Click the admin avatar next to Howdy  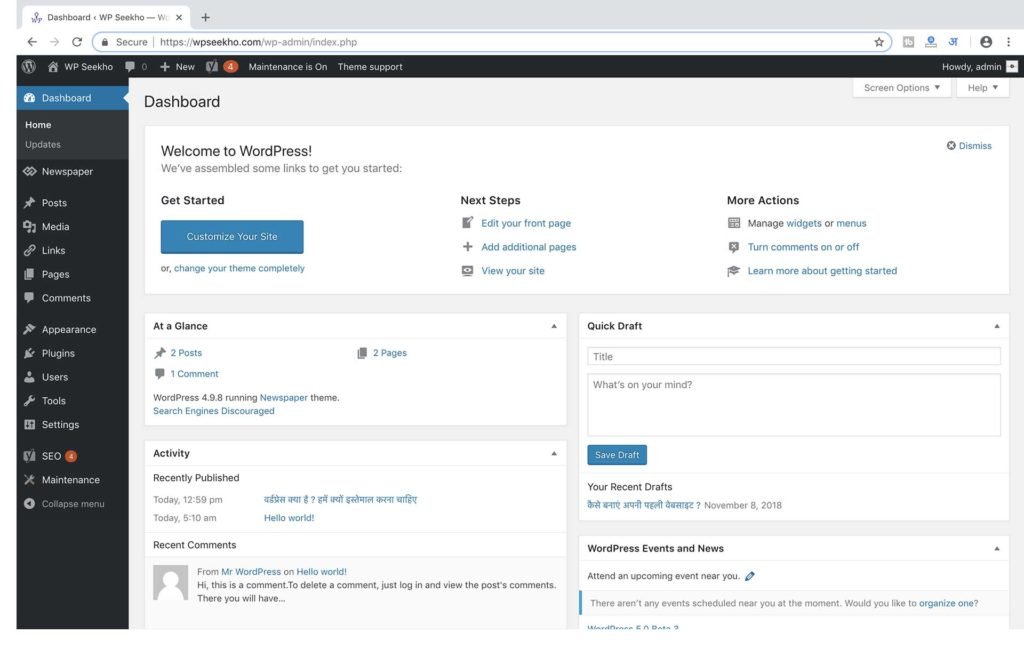point(1012,67)
